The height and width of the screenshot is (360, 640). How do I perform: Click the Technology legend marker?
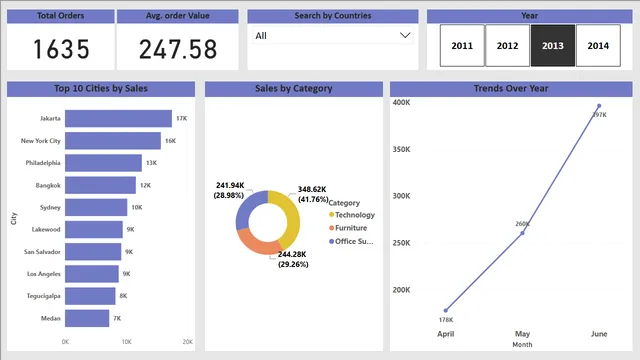tap(331, 215)
